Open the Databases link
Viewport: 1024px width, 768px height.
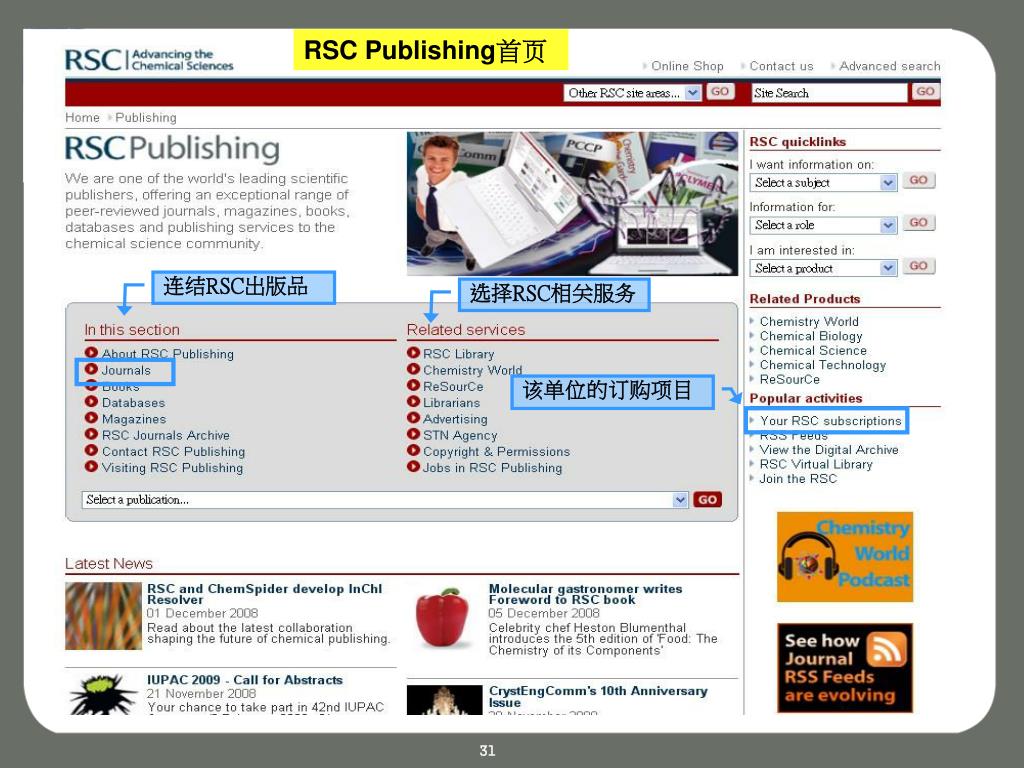pyautogui.click(x=133, y=402)
